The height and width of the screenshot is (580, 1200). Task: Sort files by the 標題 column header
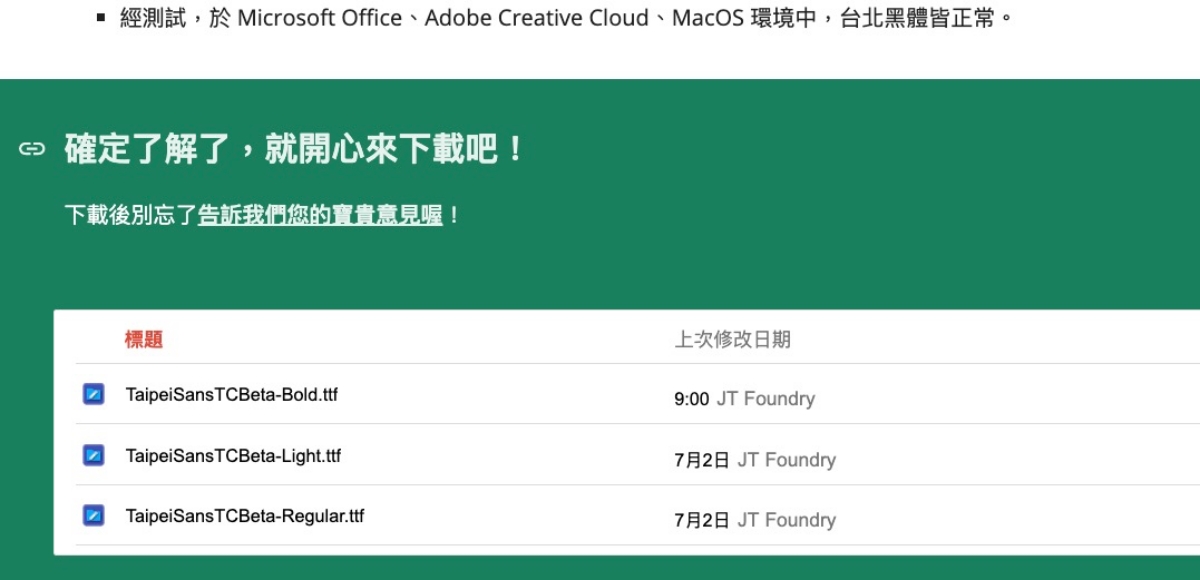pos(144,340)
